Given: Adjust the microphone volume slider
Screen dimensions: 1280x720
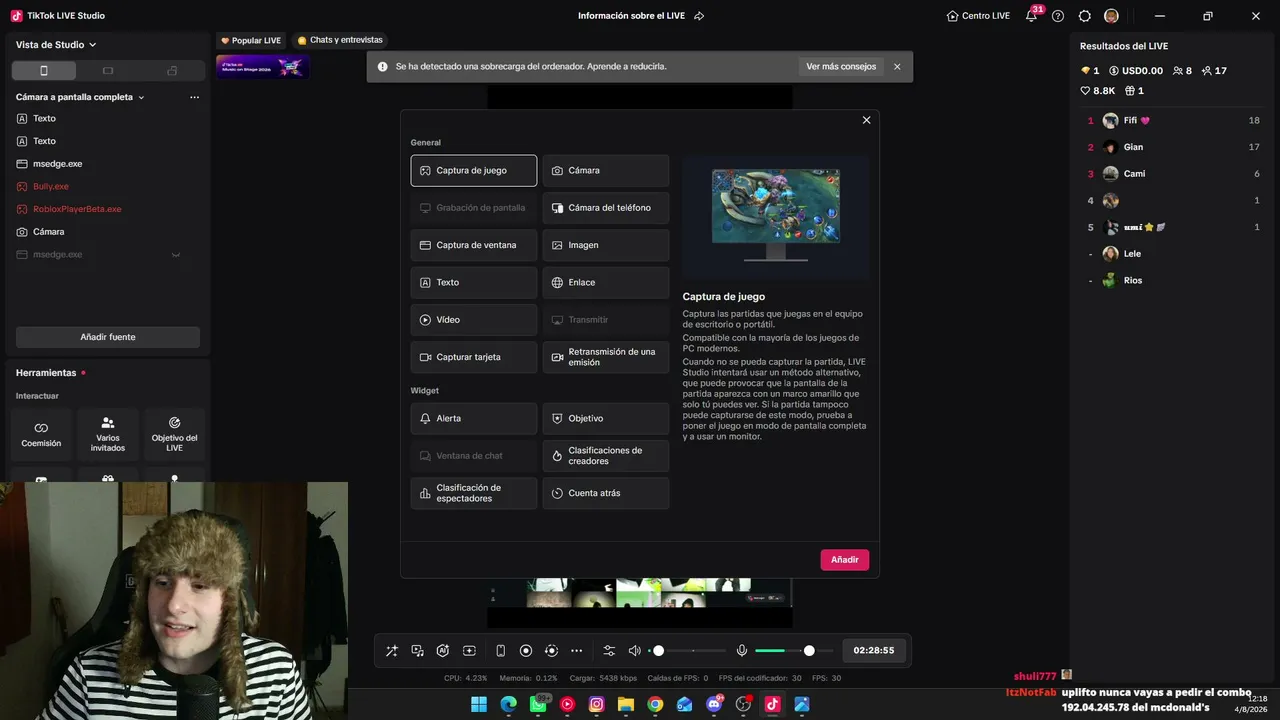Looking at the screenshot, I should pyautogui.click(x=794, y=651).
